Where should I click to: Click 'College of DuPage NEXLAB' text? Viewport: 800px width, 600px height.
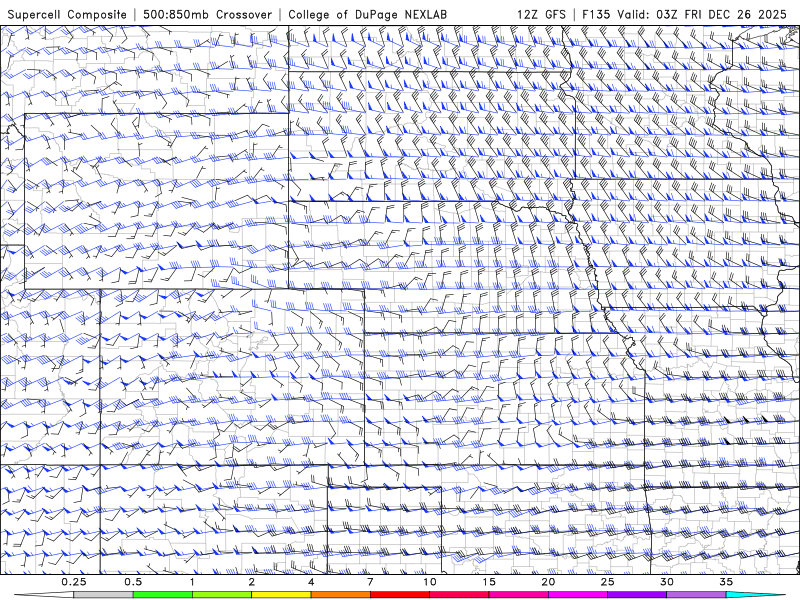tap(367, 15)
